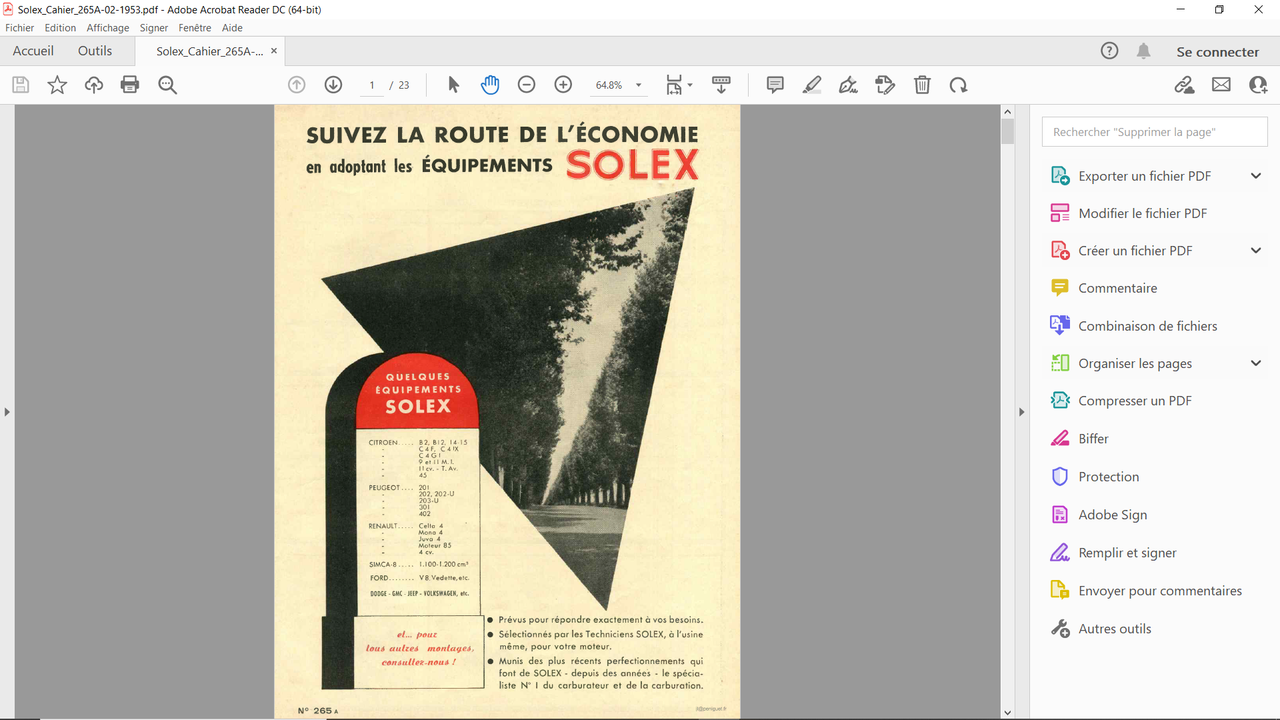This screenshot has width=1280, height=720.
Task: Open Envoyer pour commentaires tool
Action: (x=1160, y=591)
